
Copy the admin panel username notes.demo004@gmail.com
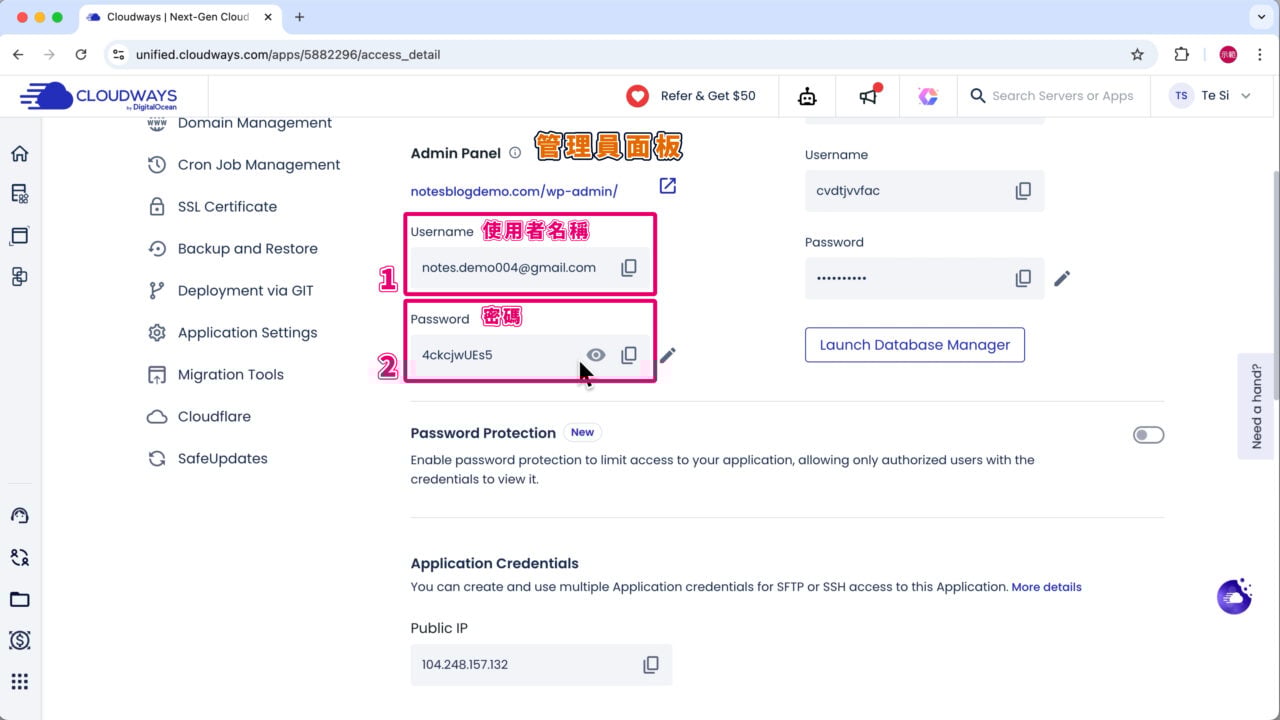(x=629, y=267)
